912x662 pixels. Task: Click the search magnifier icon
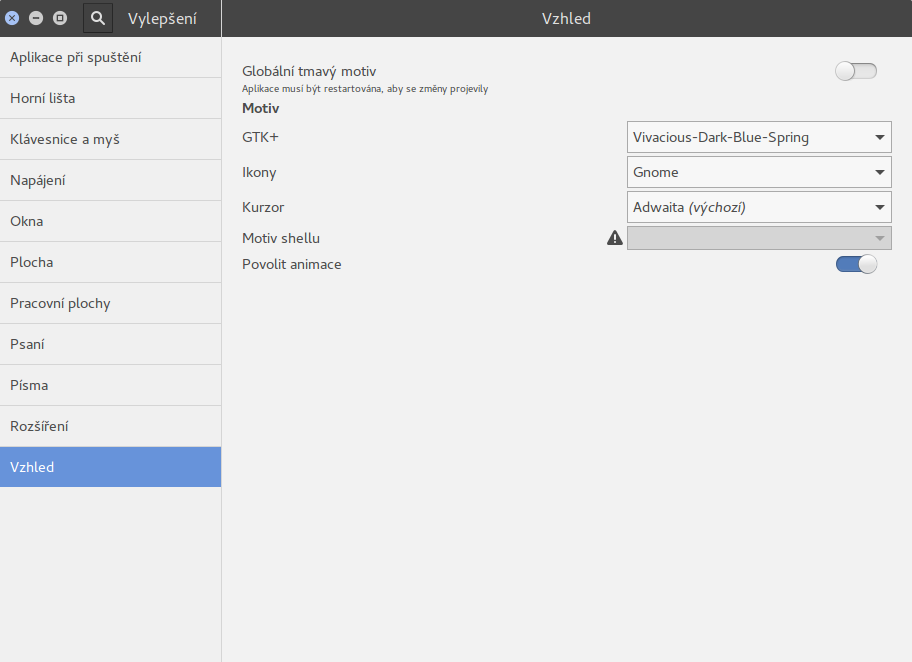[98, 18]
